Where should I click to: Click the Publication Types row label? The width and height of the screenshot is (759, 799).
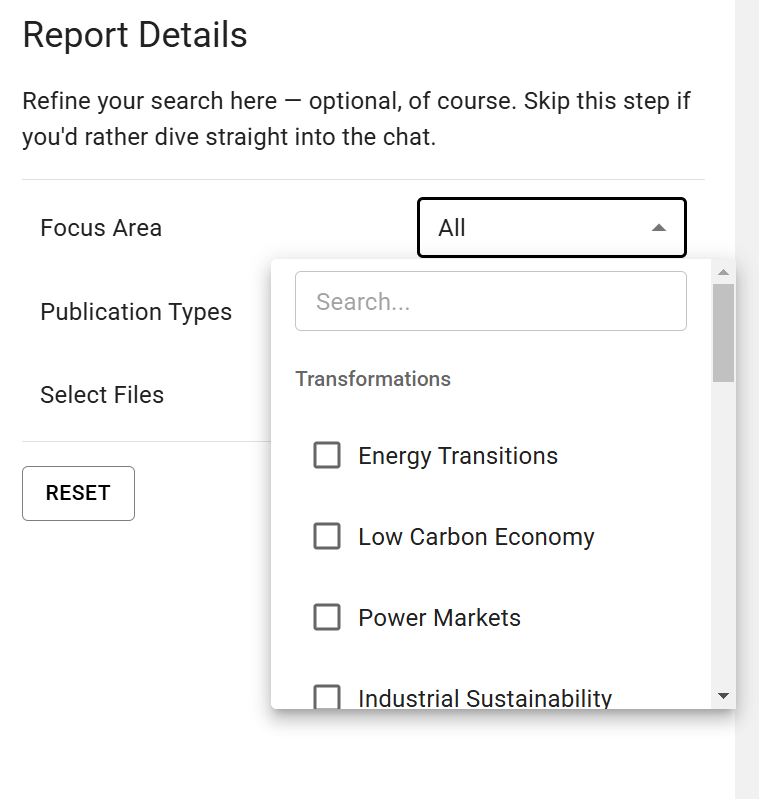(136, 312)
